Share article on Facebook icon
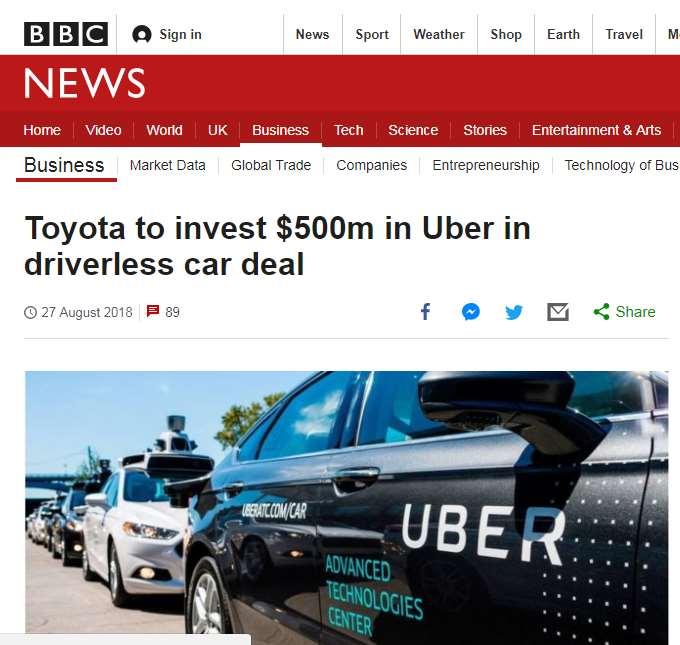Screen dimensions: 680x645 [426, 312]
